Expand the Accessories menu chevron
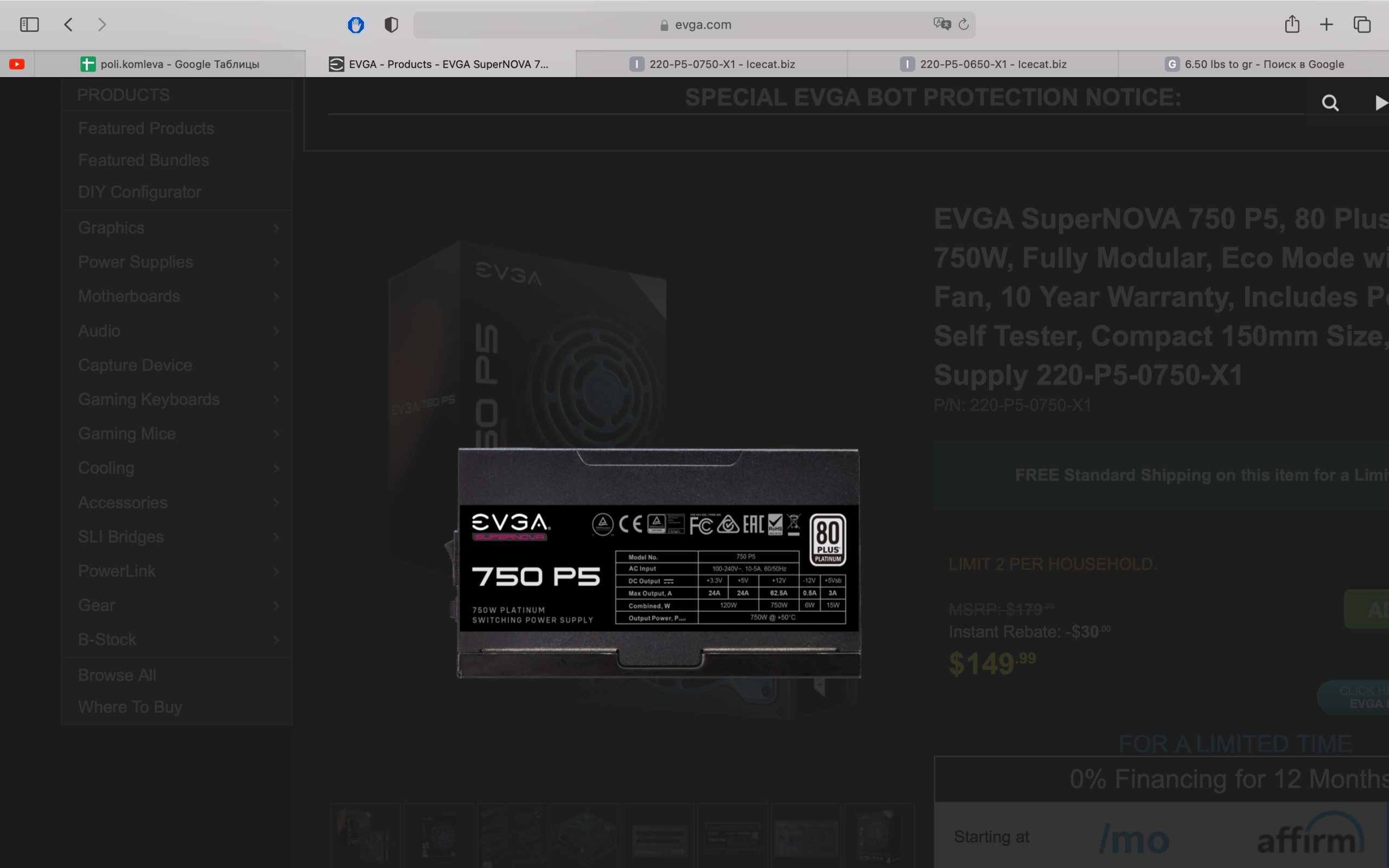 [x=276, y=502]
